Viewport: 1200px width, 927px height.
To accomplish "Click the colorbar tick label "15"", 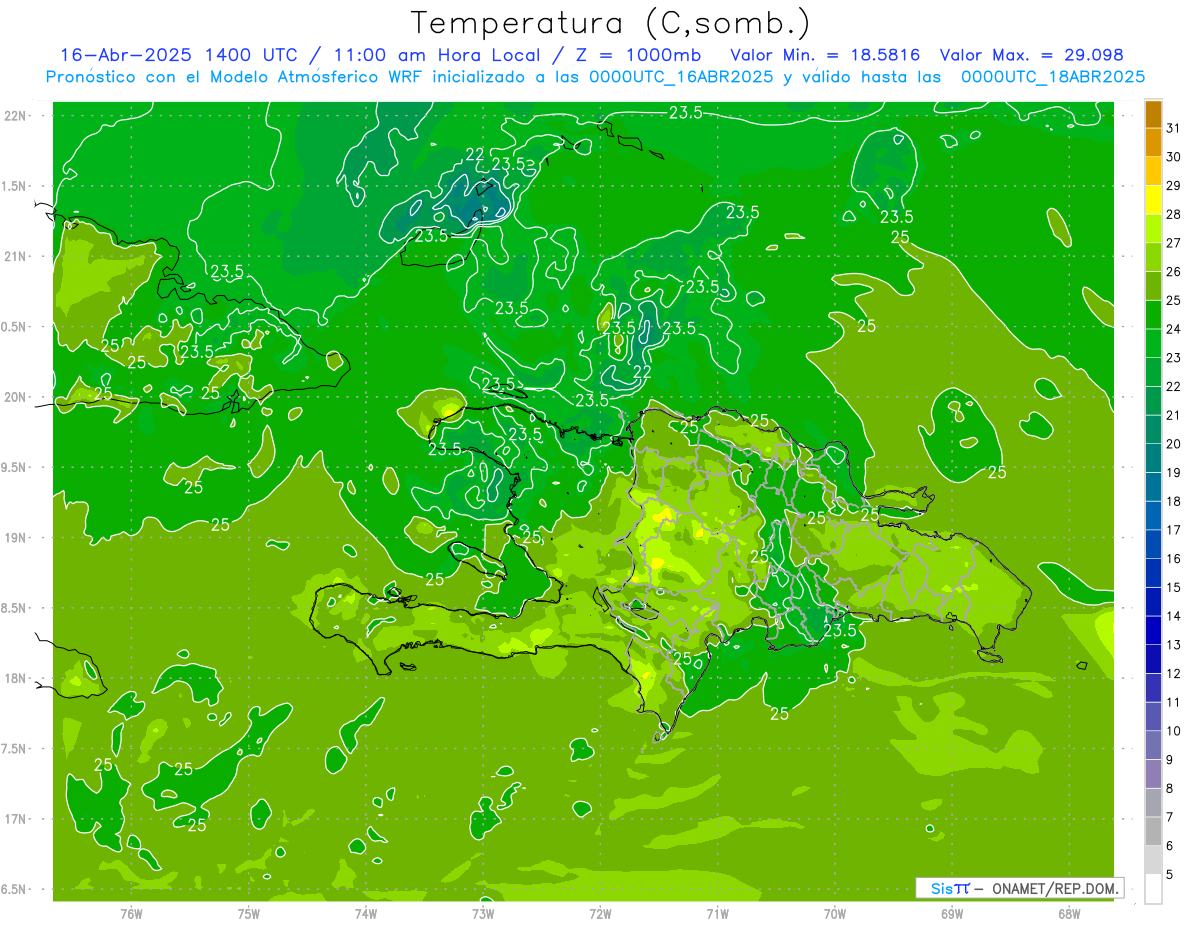I will point(1174,588).
